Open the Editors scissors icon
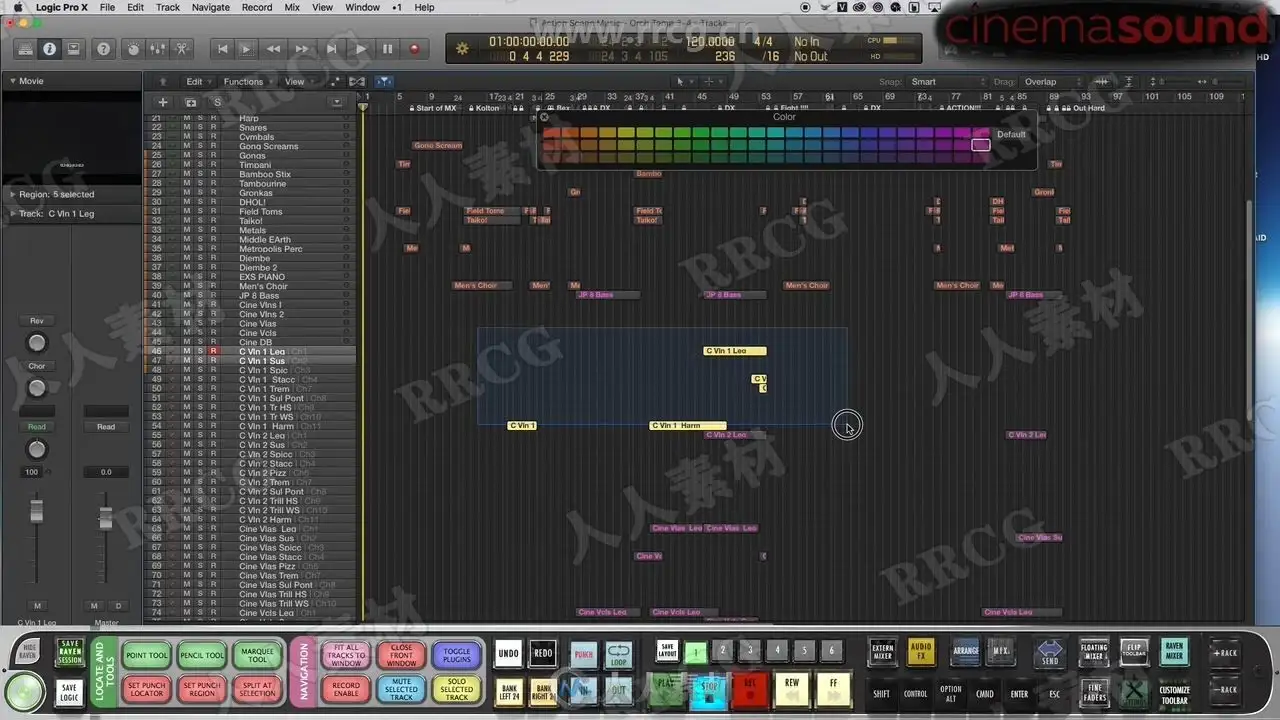 [181, 49]
